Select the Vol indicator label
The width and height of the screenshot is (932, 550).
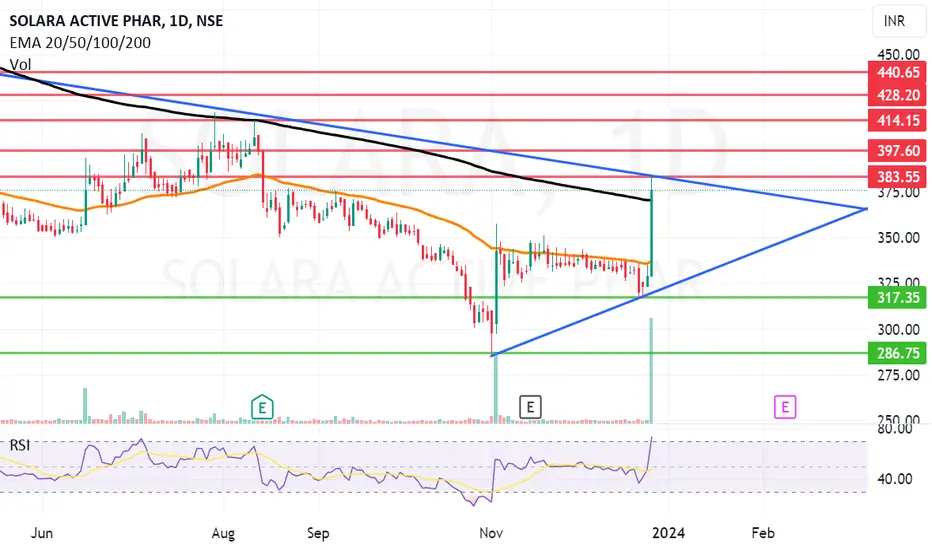click(20, 64)
